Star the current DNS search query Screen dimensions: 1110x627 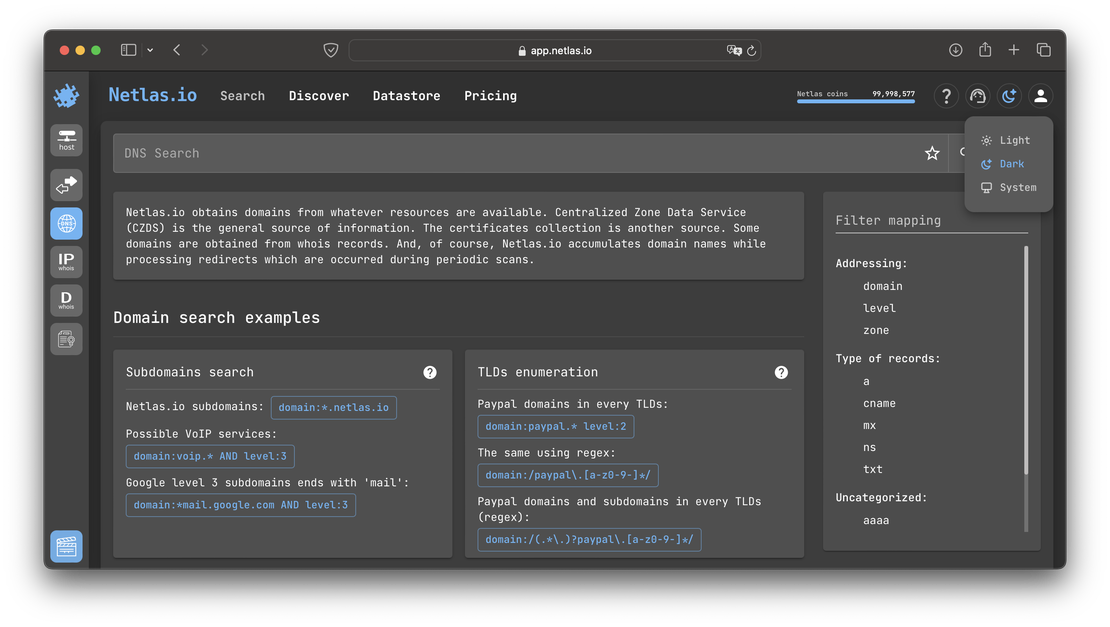(x=932, y=152)
